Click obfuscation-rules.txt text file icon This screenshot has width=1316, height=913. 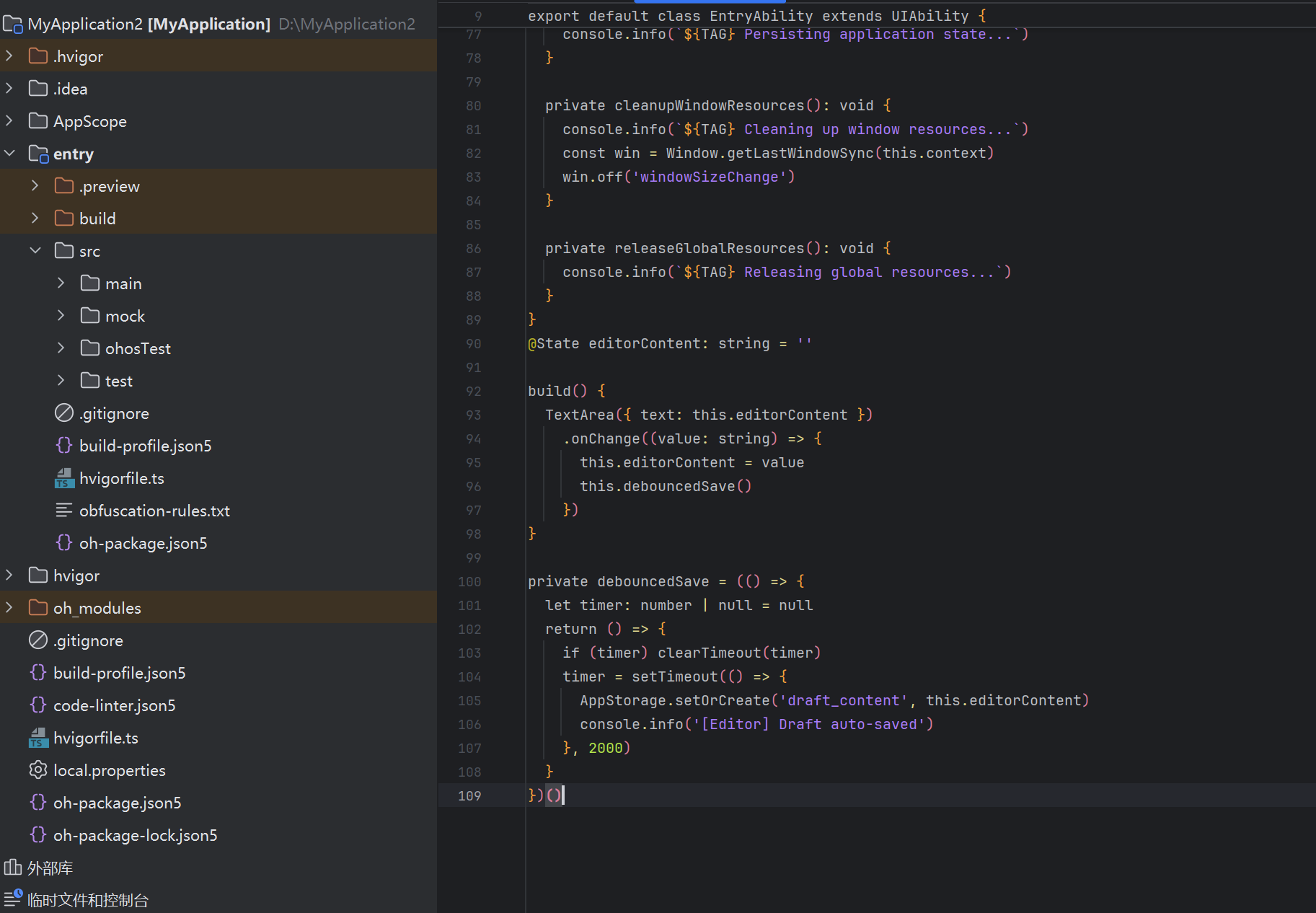(x=64, y=510)
